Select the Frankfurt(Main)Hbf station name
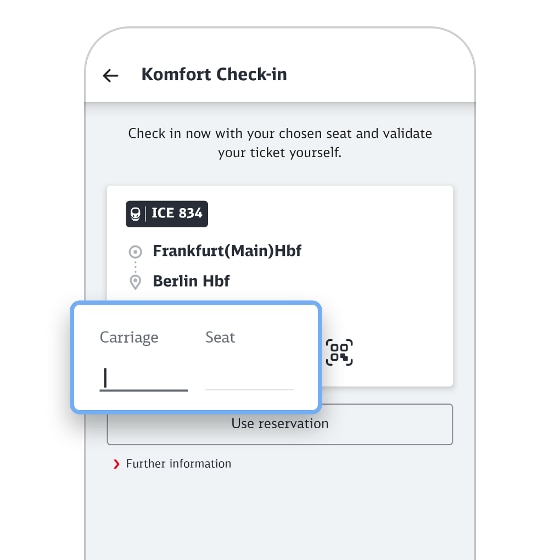 click(227, 251)
